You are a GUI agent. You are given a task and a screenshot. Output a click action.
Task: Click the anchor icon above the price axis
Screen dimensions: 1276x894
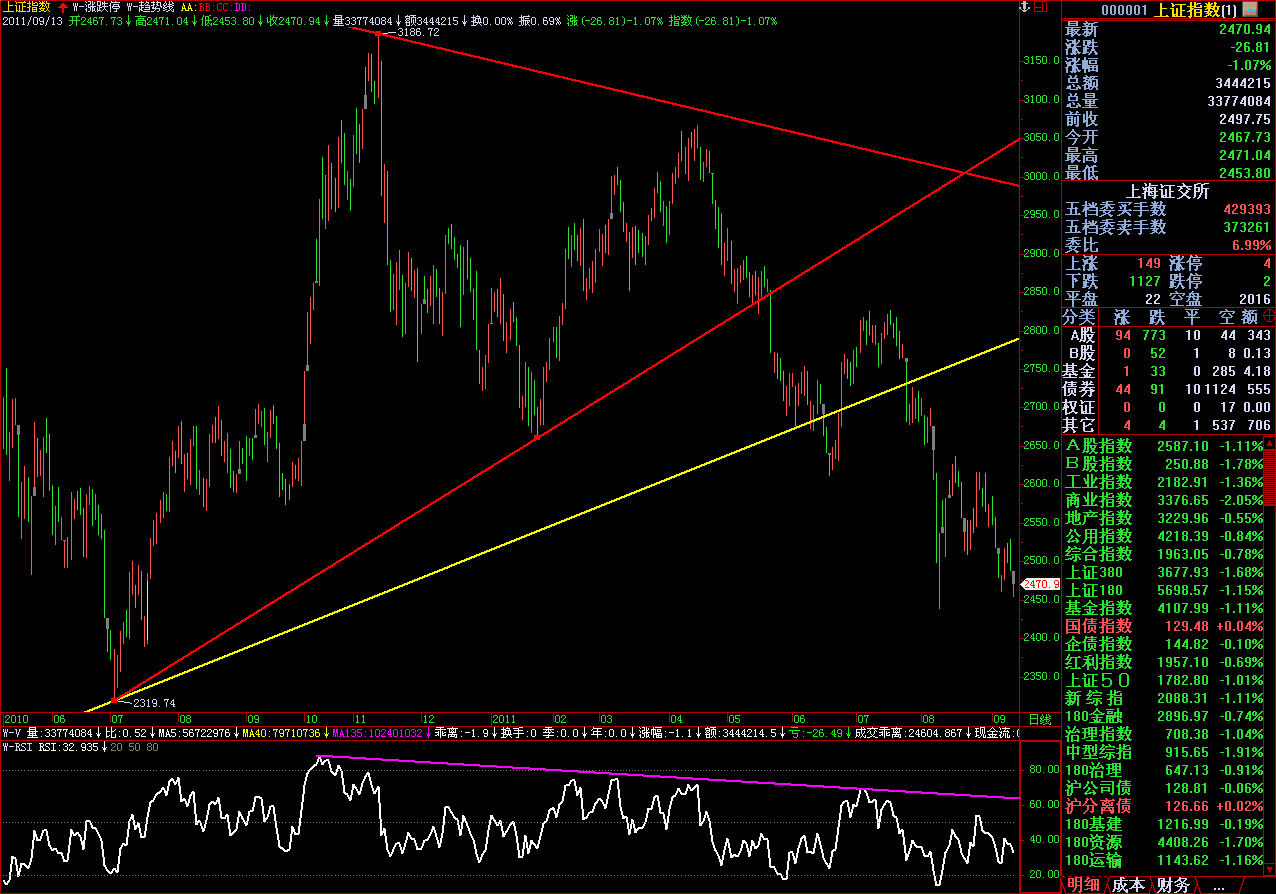[x=1022, y=7]
